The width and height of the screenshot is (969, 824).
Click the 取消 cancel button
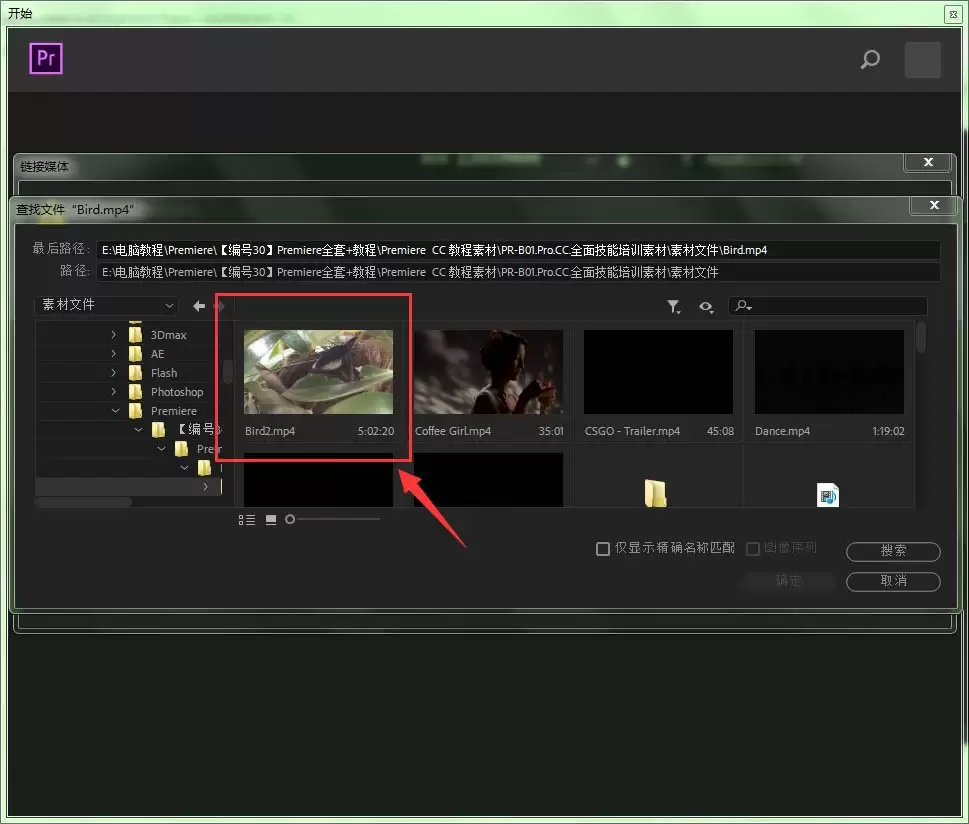(x=893, y=581)
